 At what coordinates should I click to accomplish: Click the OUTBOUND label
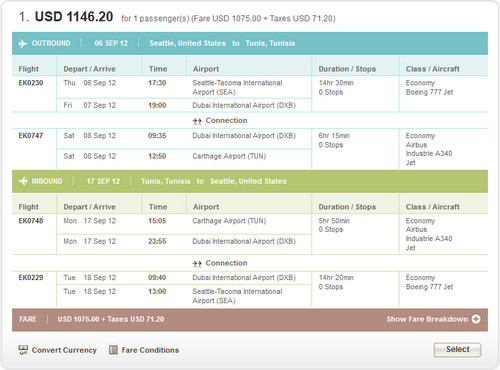pos(51,43)
